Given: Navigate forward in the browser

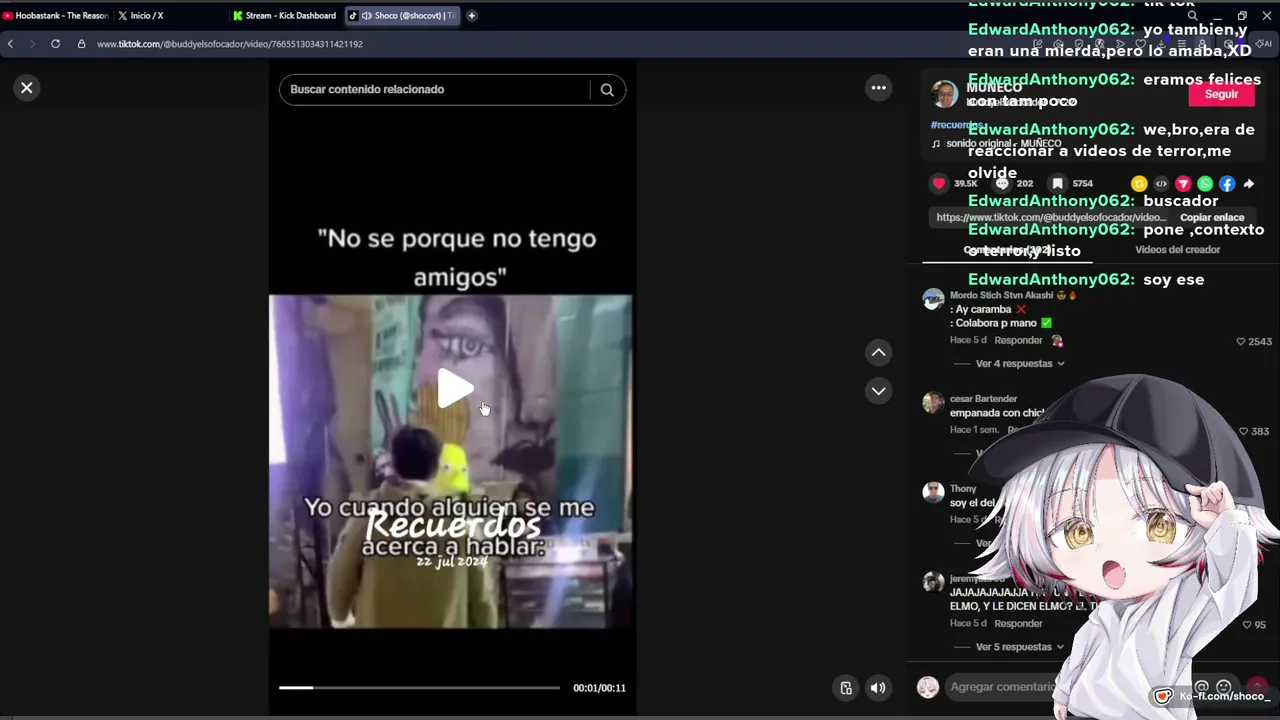Looking at the screenshot, I should [32, 44].
